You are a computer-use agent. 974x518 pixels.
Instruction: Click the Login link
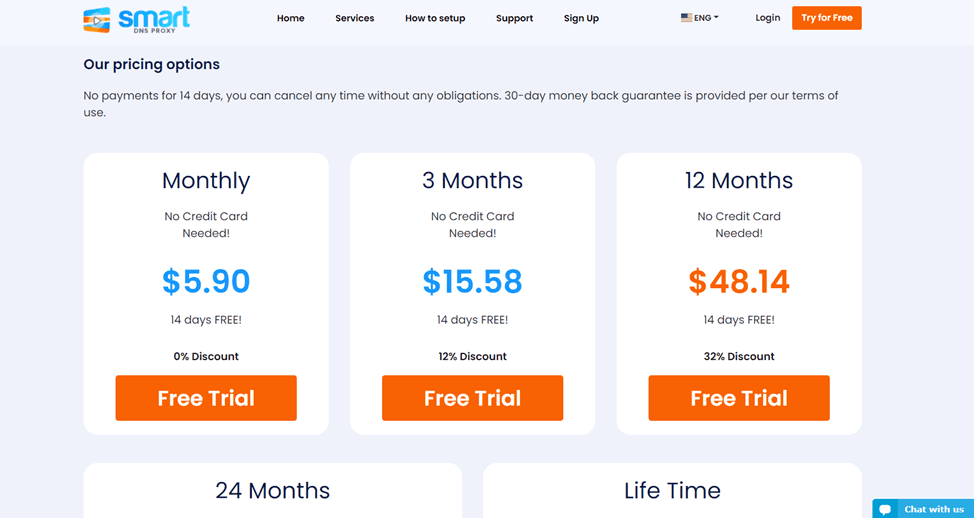point(768,18)
